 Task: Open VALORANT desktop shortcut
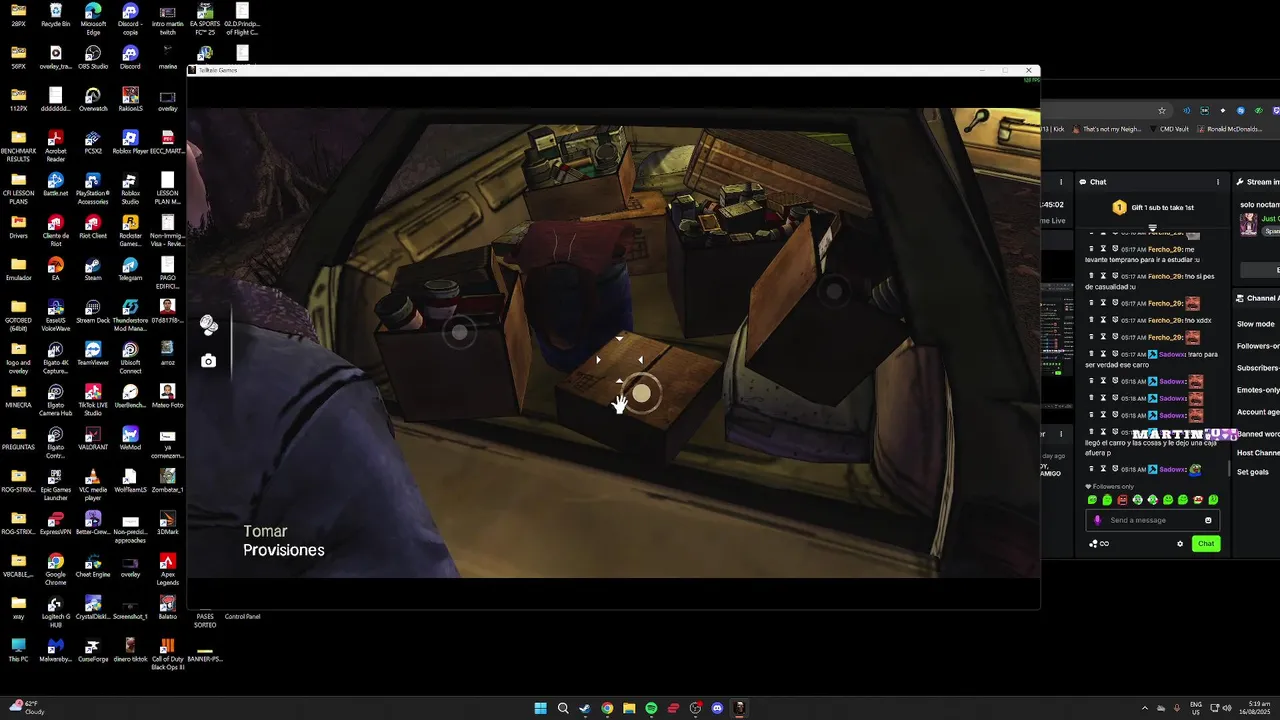[93, 436]
